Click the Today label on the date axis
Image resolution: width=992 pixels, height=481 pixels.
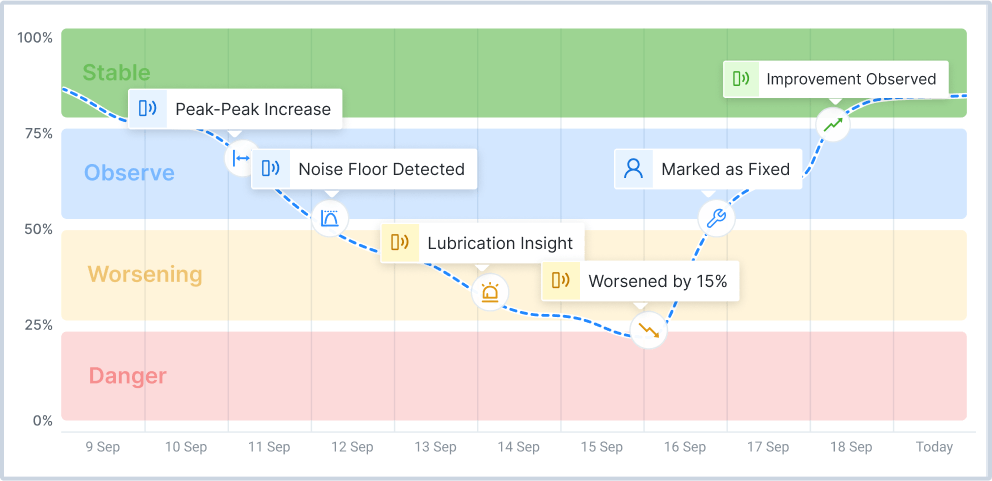(x=934, y=447)
